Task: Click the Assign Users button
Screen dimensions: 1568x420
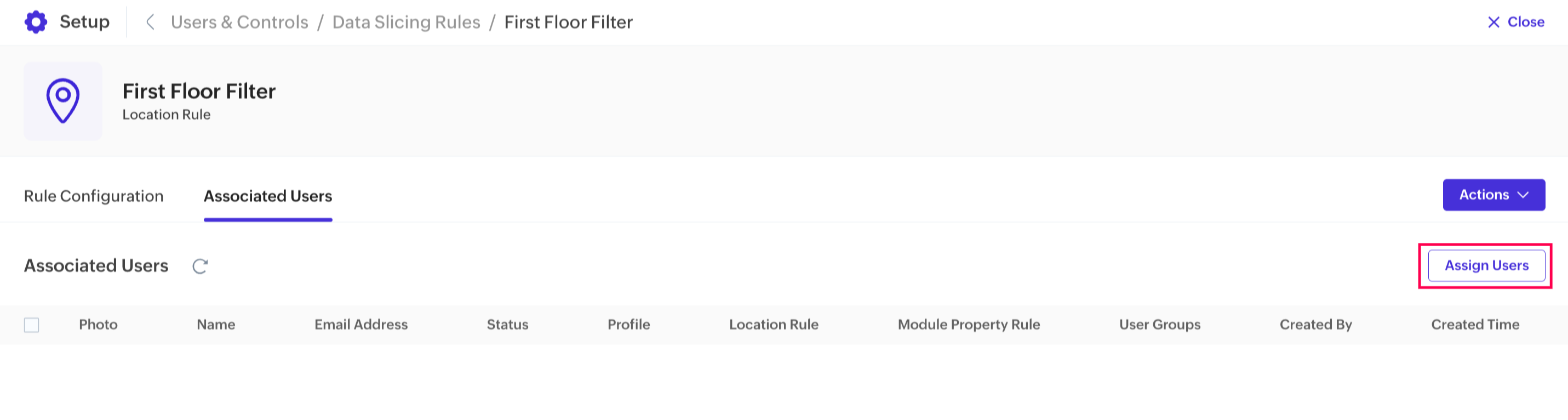Action: [1486, 266]
